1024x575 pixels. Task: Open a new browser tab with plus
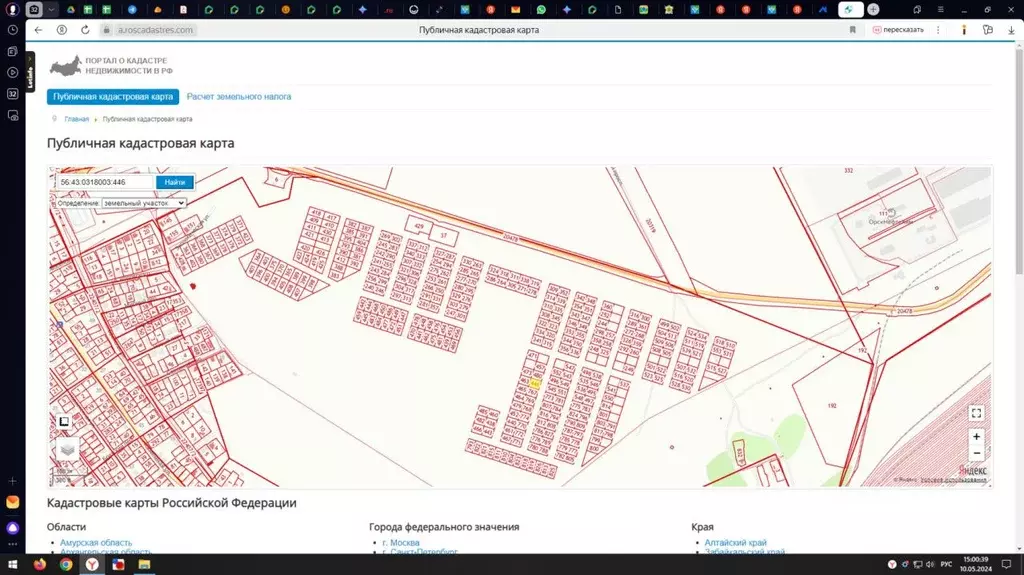[x=873, y=10]
